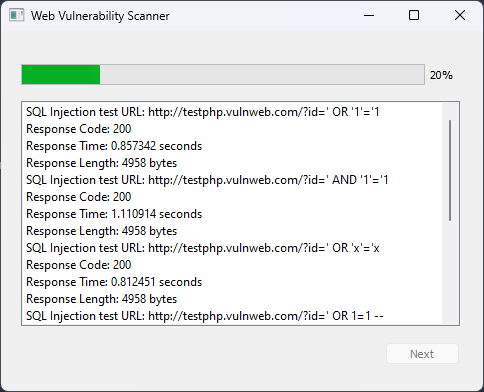This screenshot has height=392, width=484.
Task: Minimize the scanner window
Action: tap(369, 15)
